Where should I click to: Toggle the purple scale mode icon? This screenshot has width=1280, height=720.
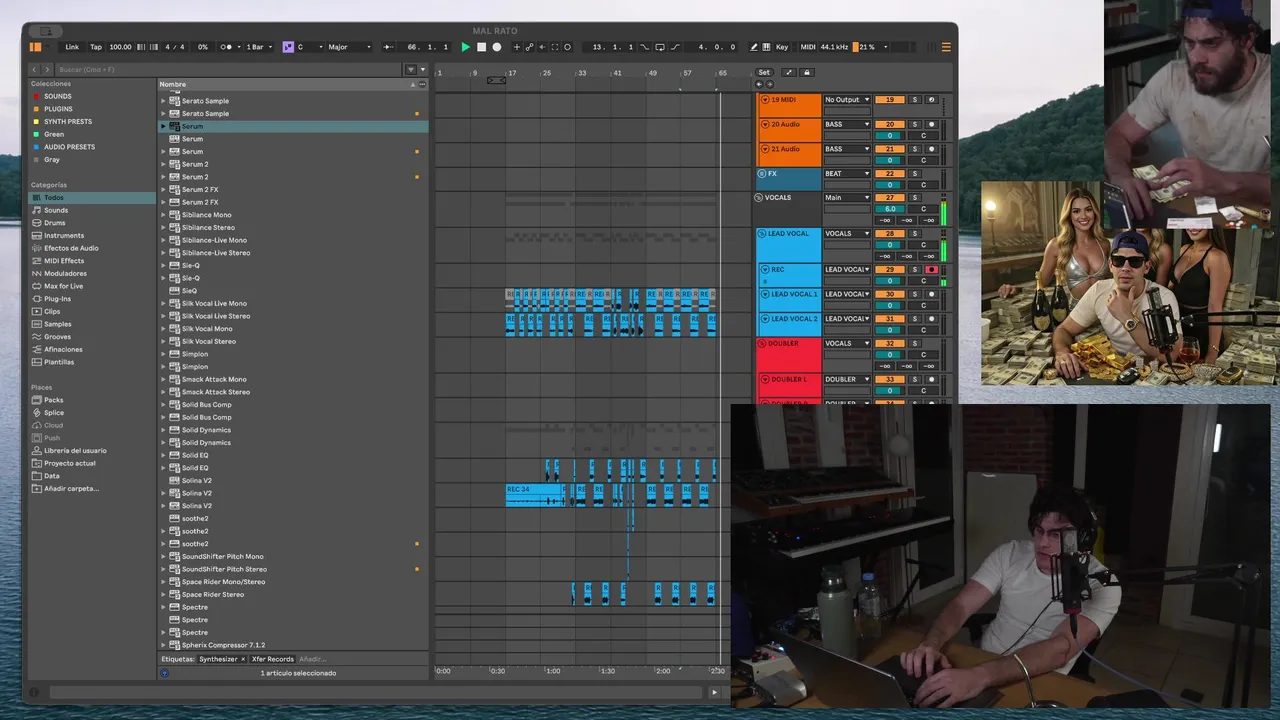coord(288,47)
